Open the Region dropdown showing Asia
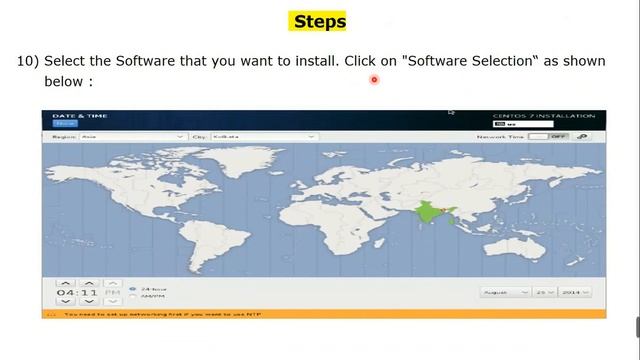 click(133, 137)
